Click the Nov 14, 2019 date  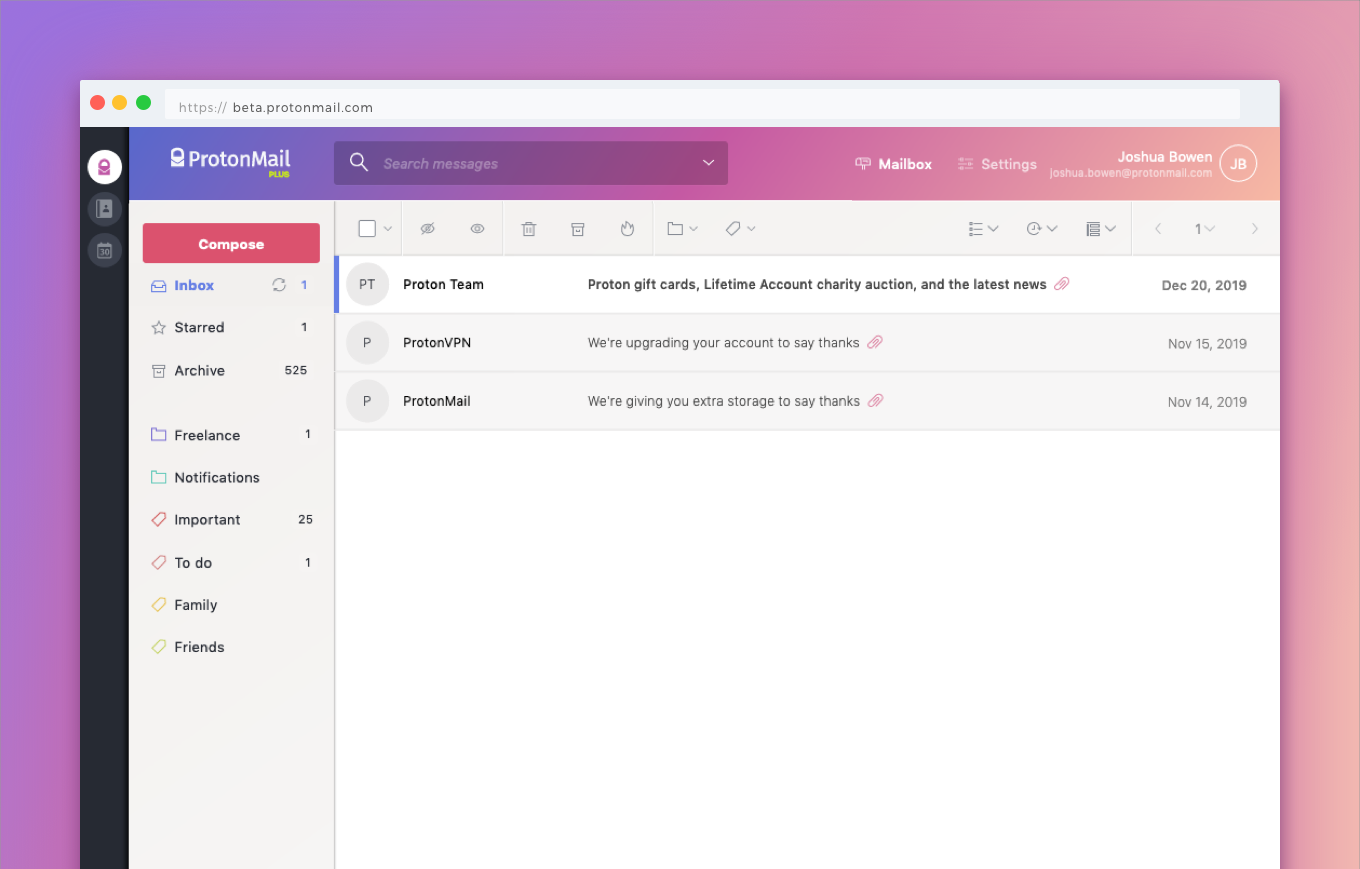(x=1207, y=402)
